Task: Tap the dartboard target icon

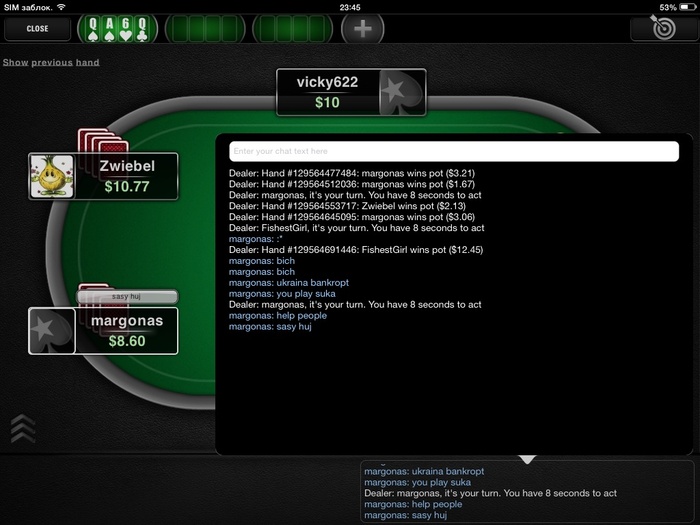Action: coord(663,28)
